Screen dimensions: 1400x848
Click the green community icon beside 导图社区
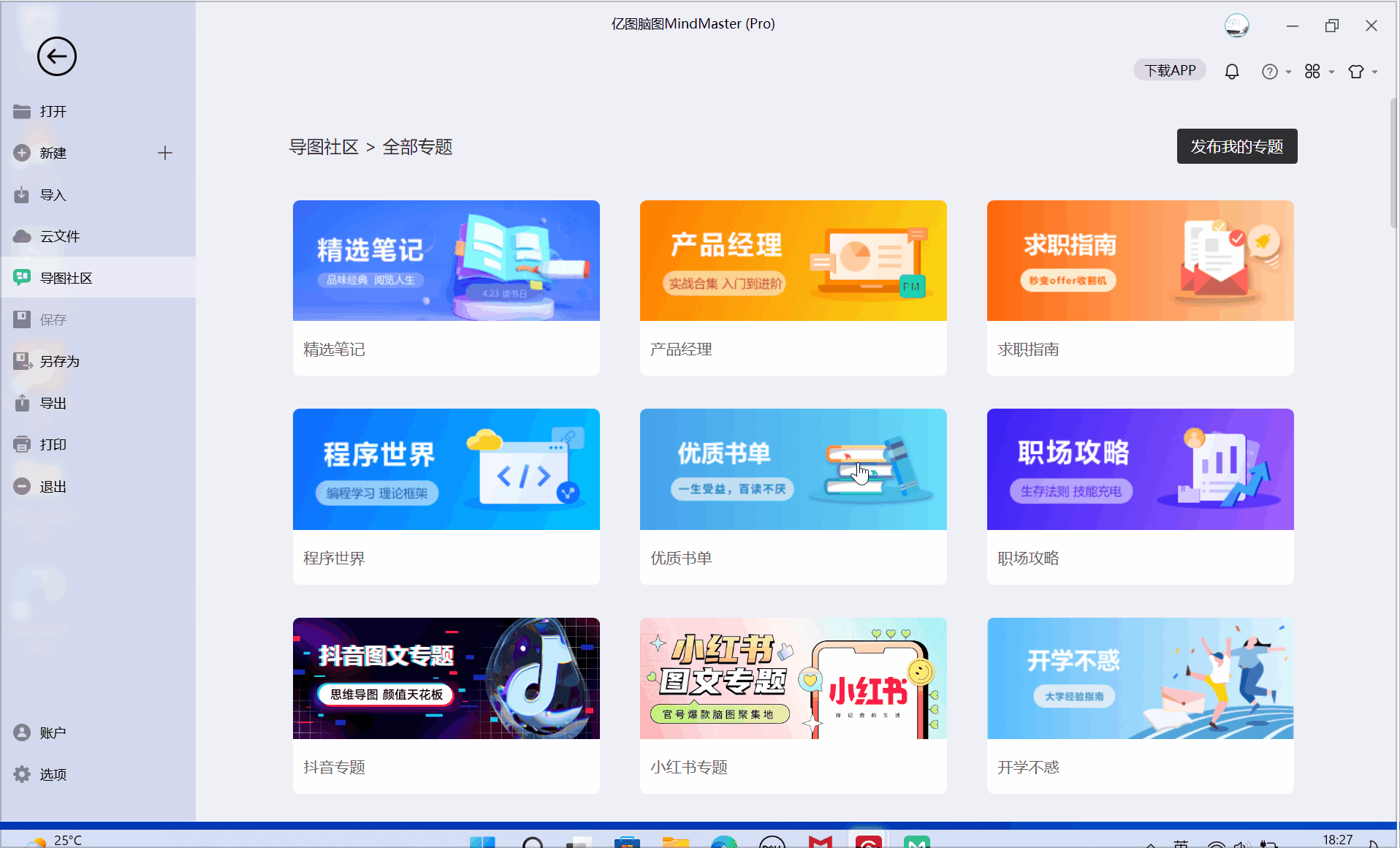[22, 277]
